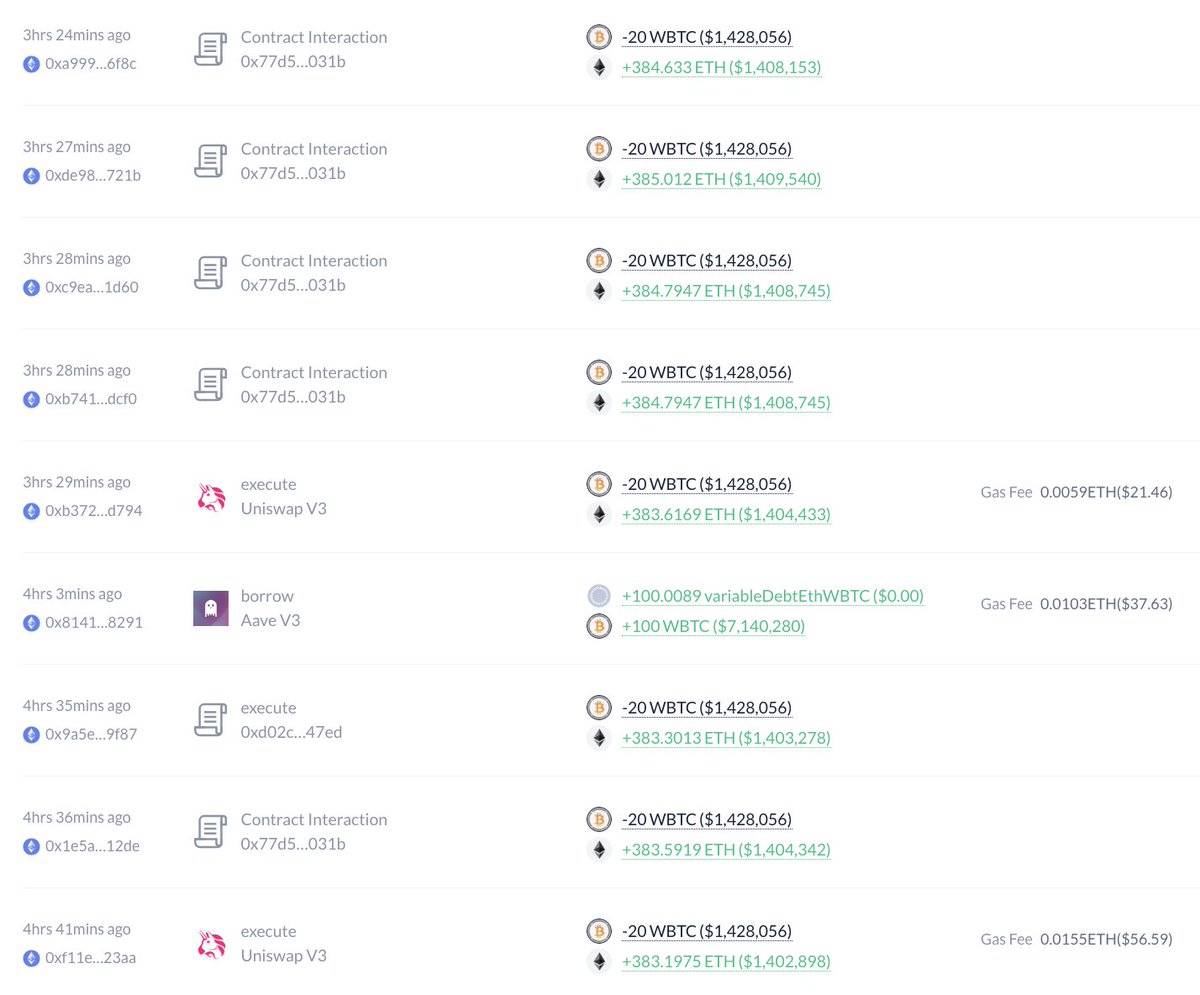
Task: Click the Uniswap unicorn icon at 4hrs 41mins
Action: click(210, 944)
